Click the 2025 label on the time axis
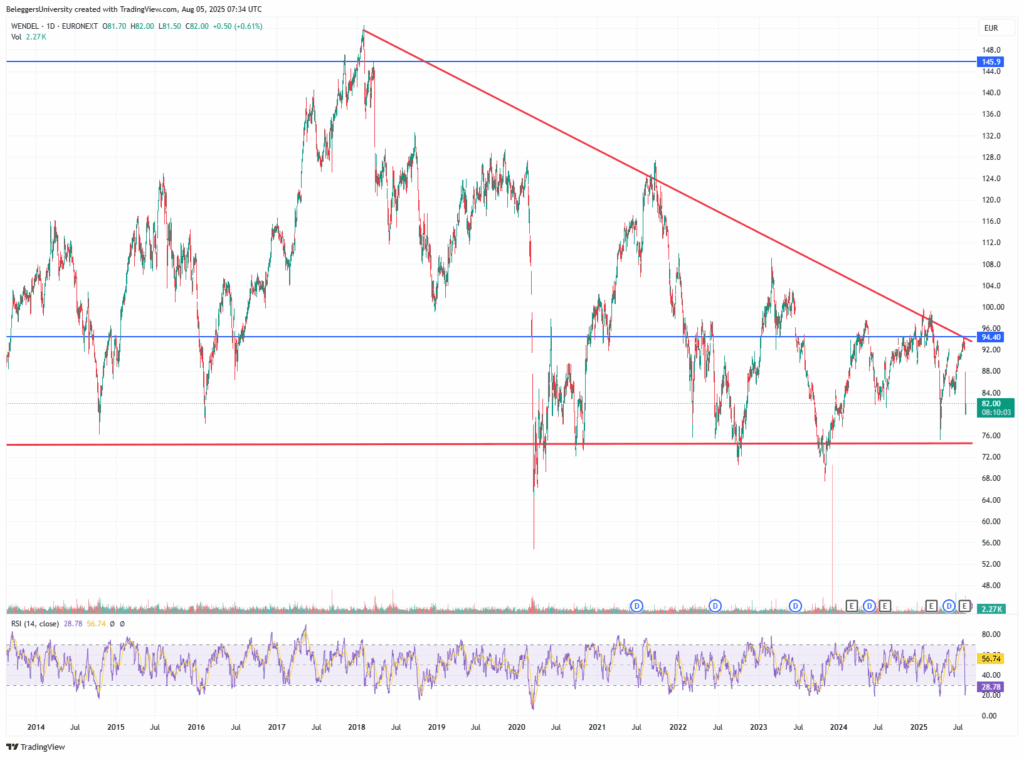This screenshot has width=1024, height=758. (919, 727)
